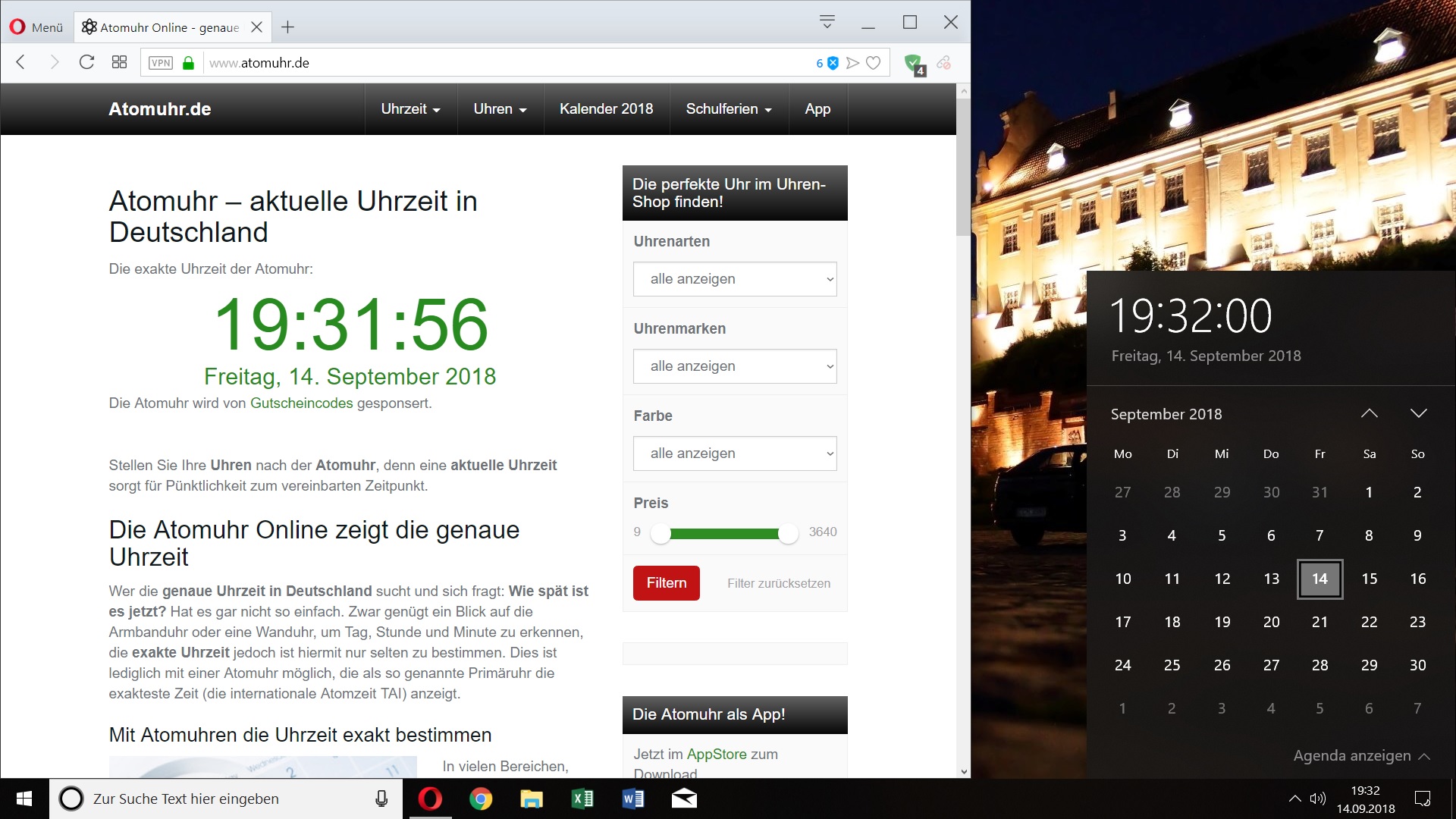This screenshot has width=1456, height=819.
Task: Open the Action Center notifications
Action: pos(1423,799)
